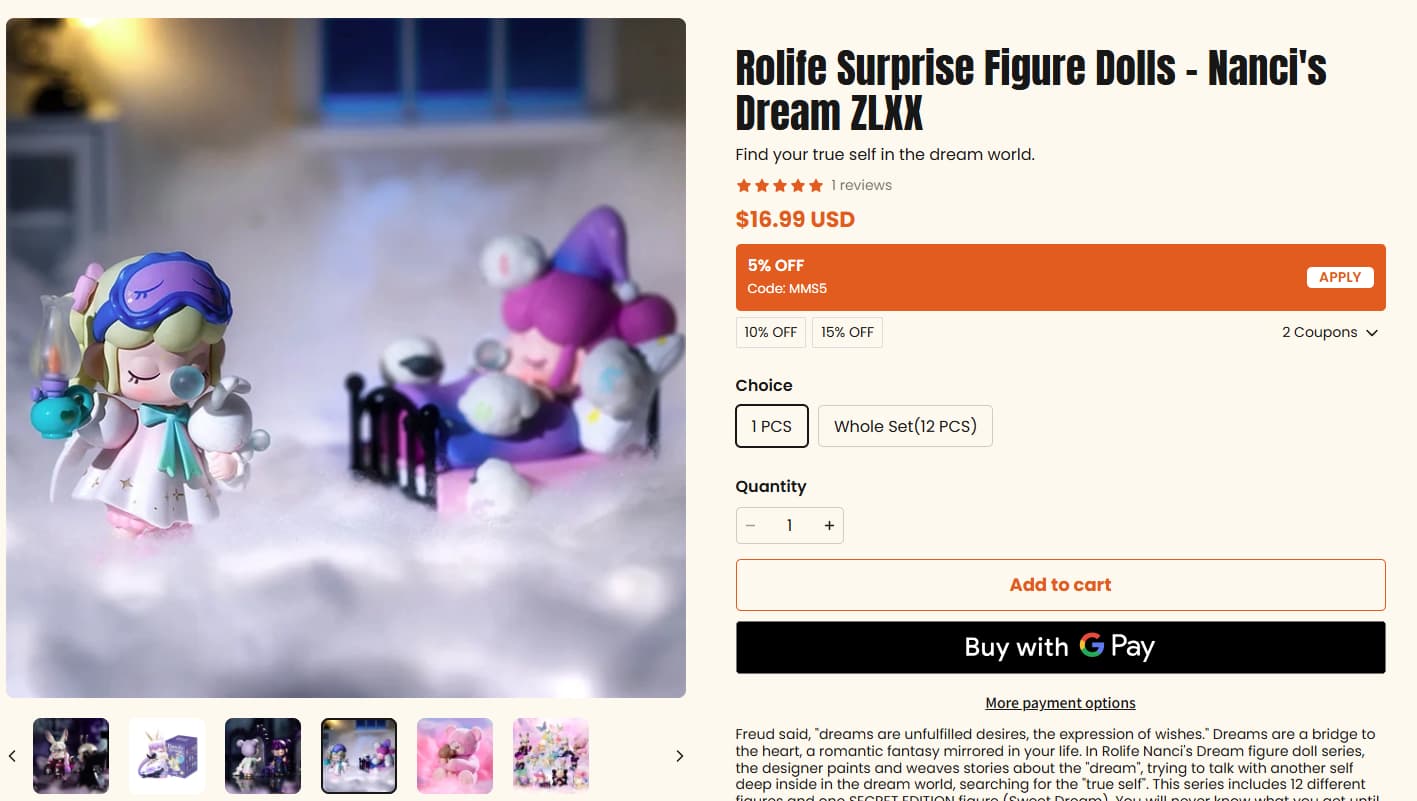Select the 15% OFF coupon tag
1417x801 pixels.
click(x=847, y=332)
